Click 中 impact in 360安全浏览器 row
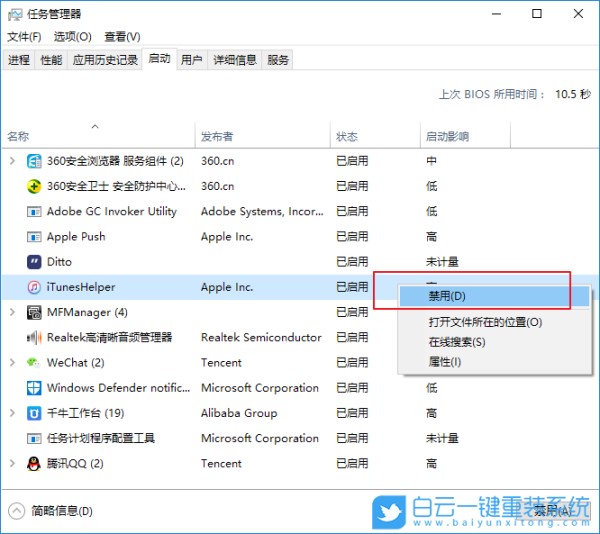 pos(431,161)
